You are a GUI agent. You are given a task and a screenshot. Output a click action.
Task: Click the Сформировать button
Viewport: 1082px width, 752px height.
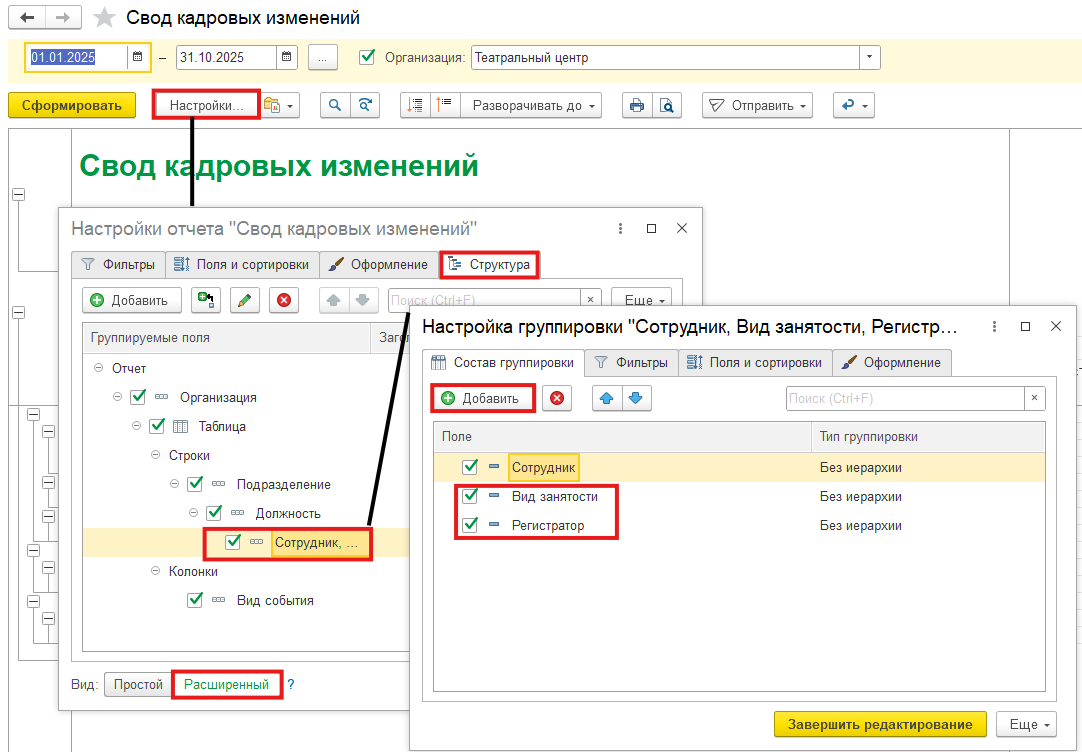[x=72, y=106]
